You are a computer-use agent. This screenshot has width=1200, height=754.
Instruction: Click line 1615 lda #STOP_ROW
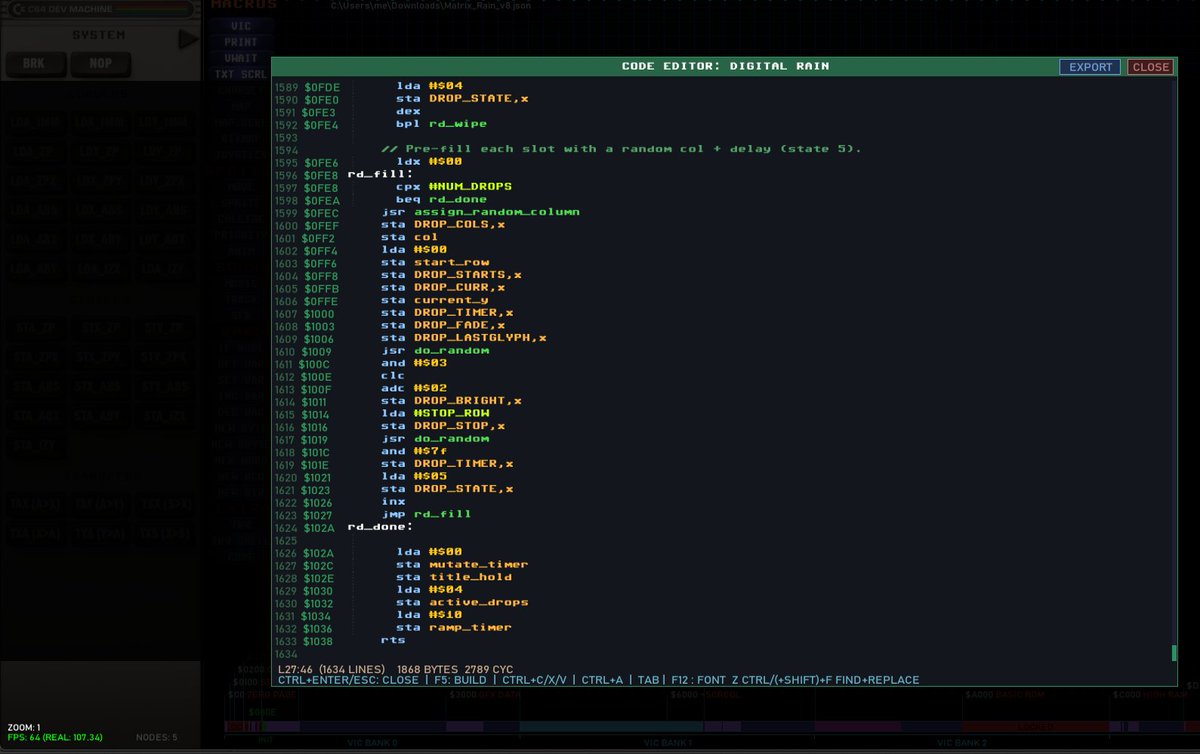pyautogui.click(x=435, y=413)
